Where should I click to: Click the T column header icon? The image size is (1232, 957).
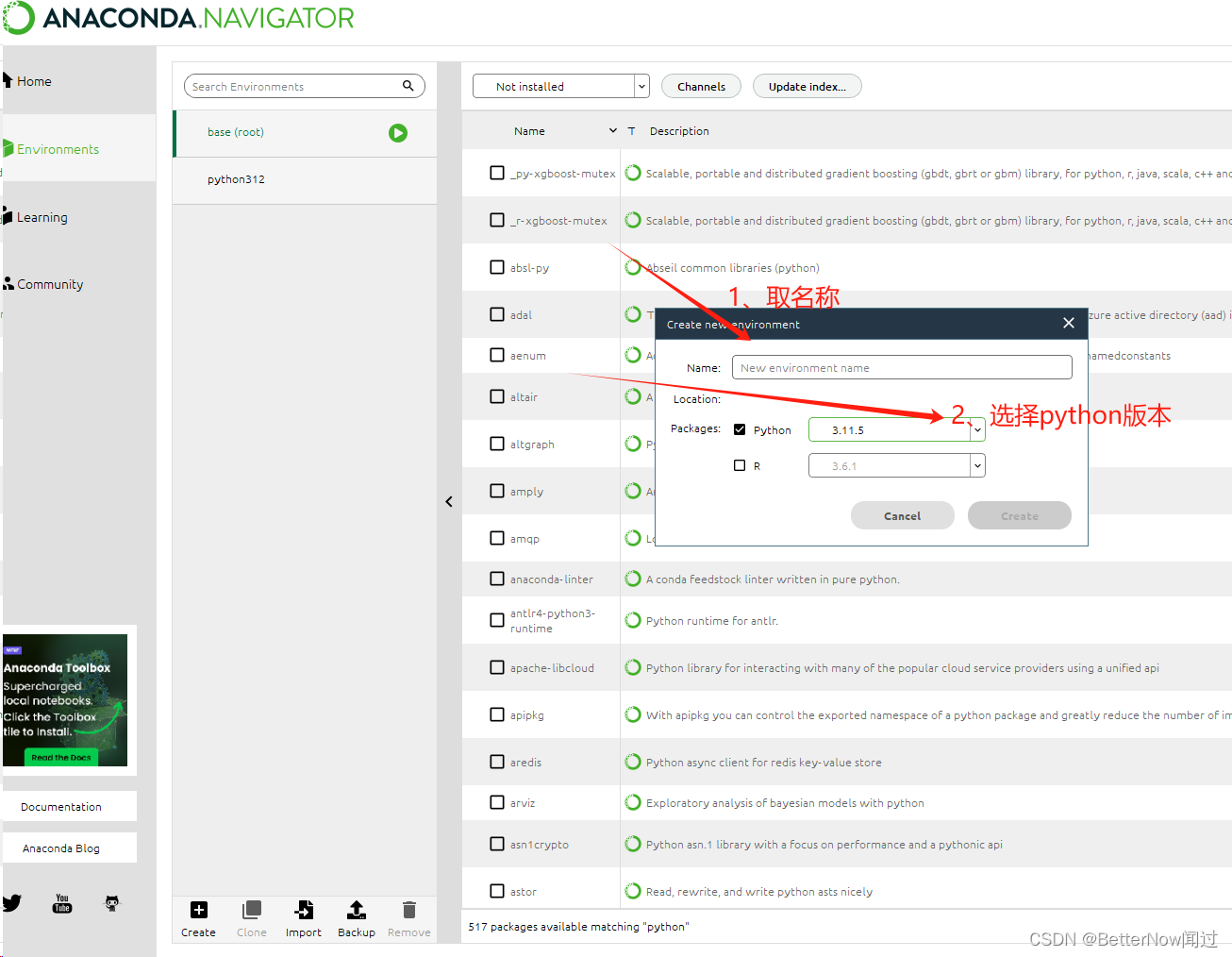631,131
